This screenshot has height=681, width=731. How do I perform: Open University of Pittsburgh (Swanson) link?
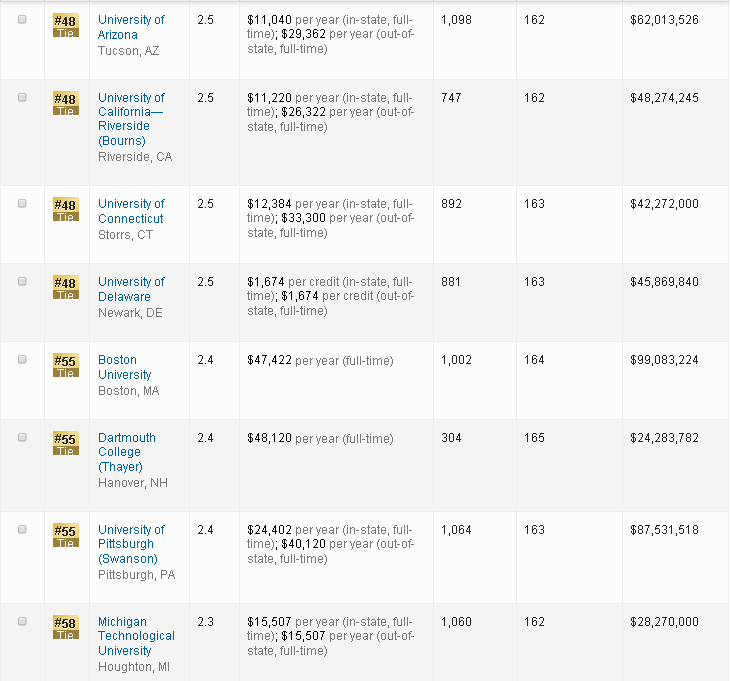131,544
